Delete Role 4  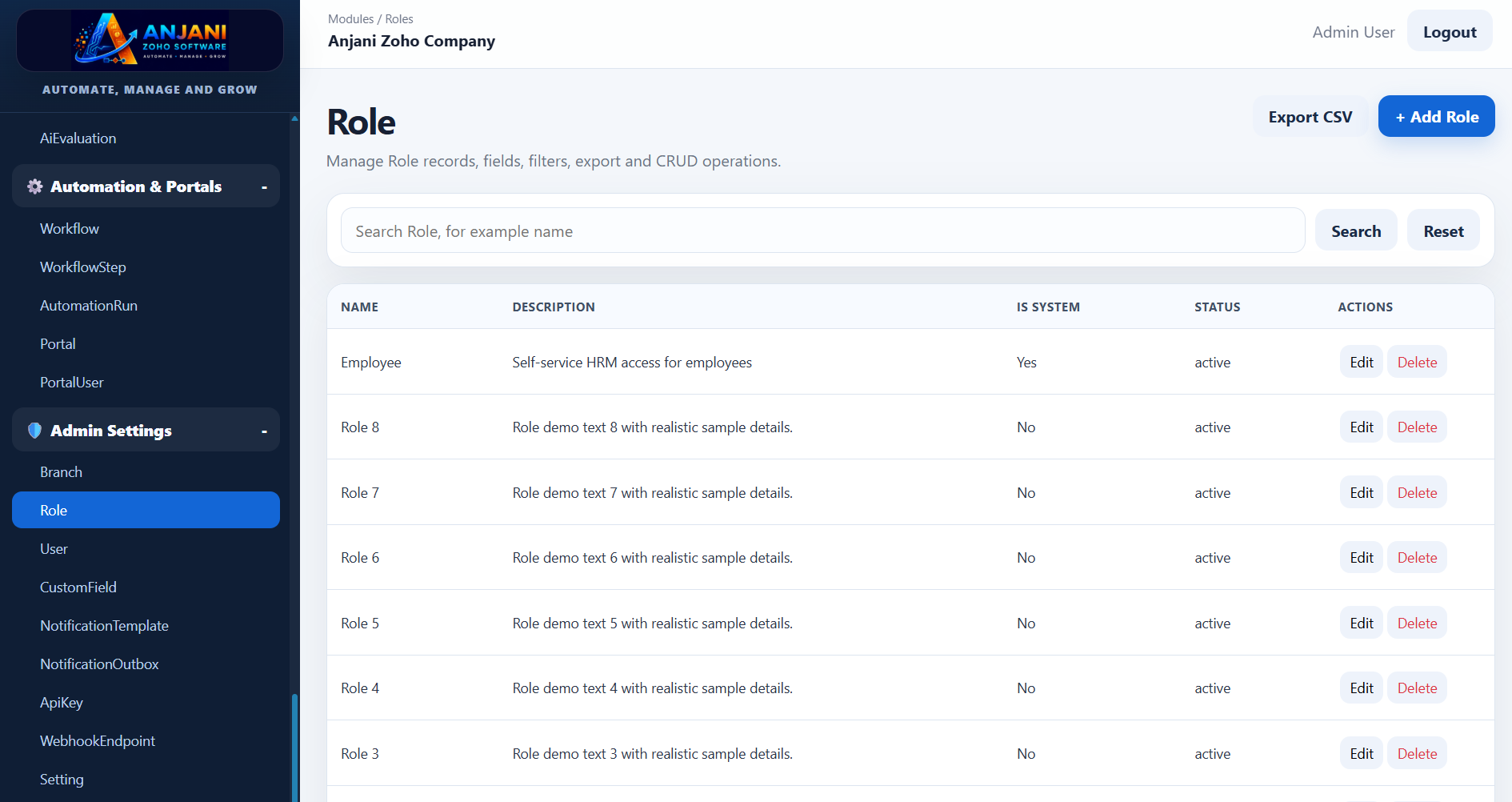1417,688
